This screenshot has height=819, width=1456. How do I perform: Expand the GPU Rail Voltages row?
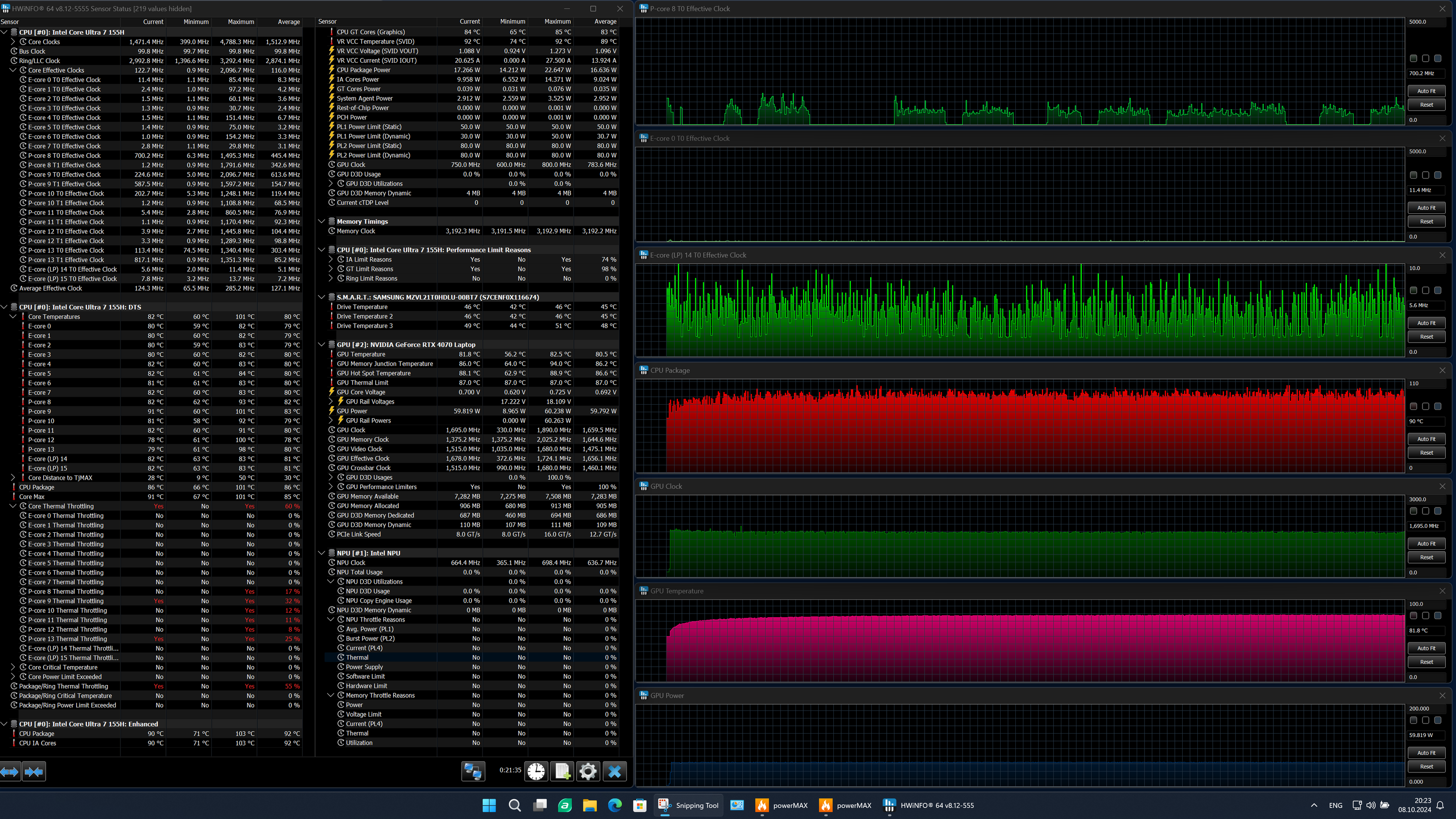(x=331, y=401)
